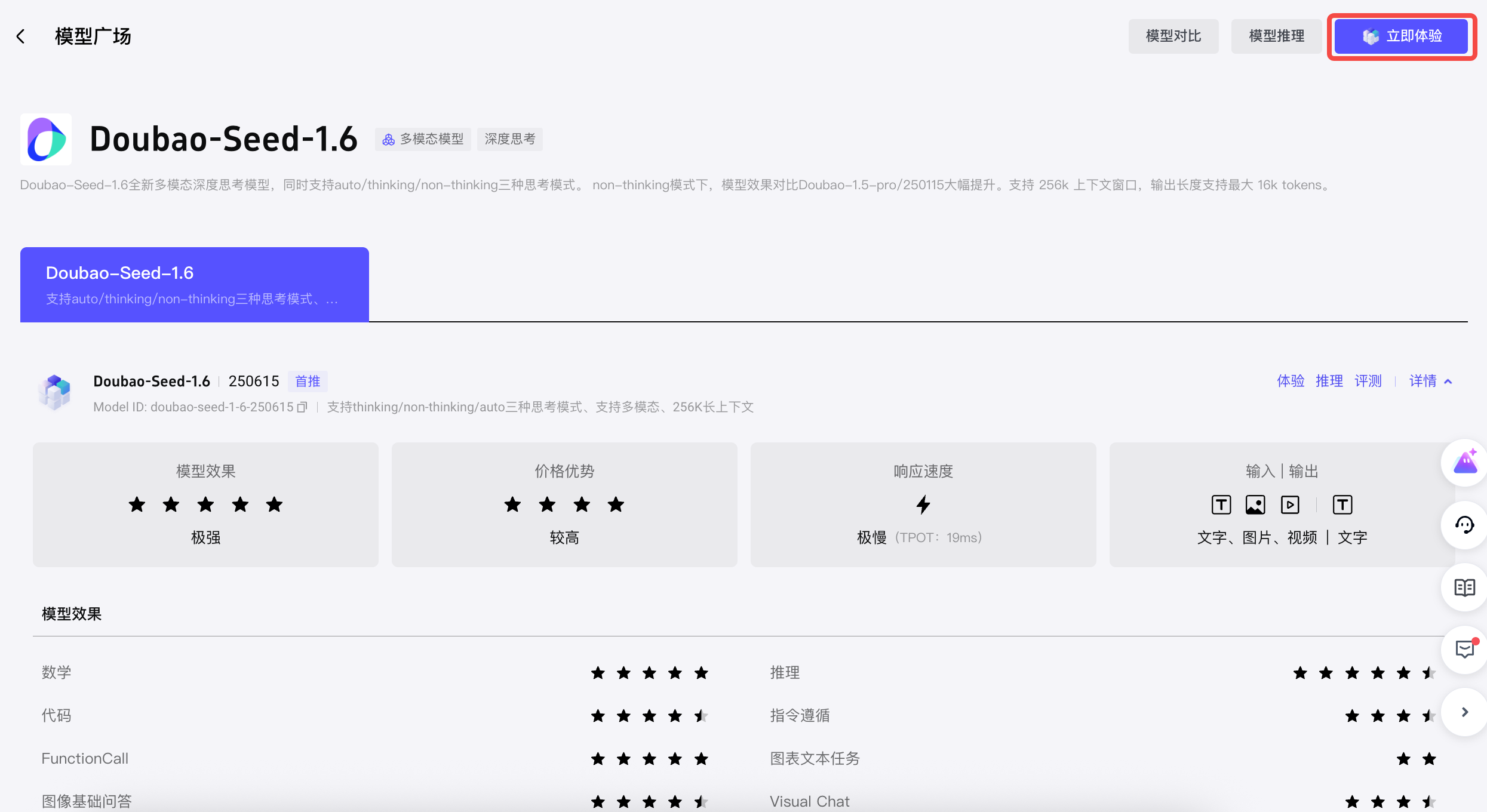Click the first text input type icon
Image resolution: width=1487 pixels, height=812 pixels.
(x=1221, y=505)
